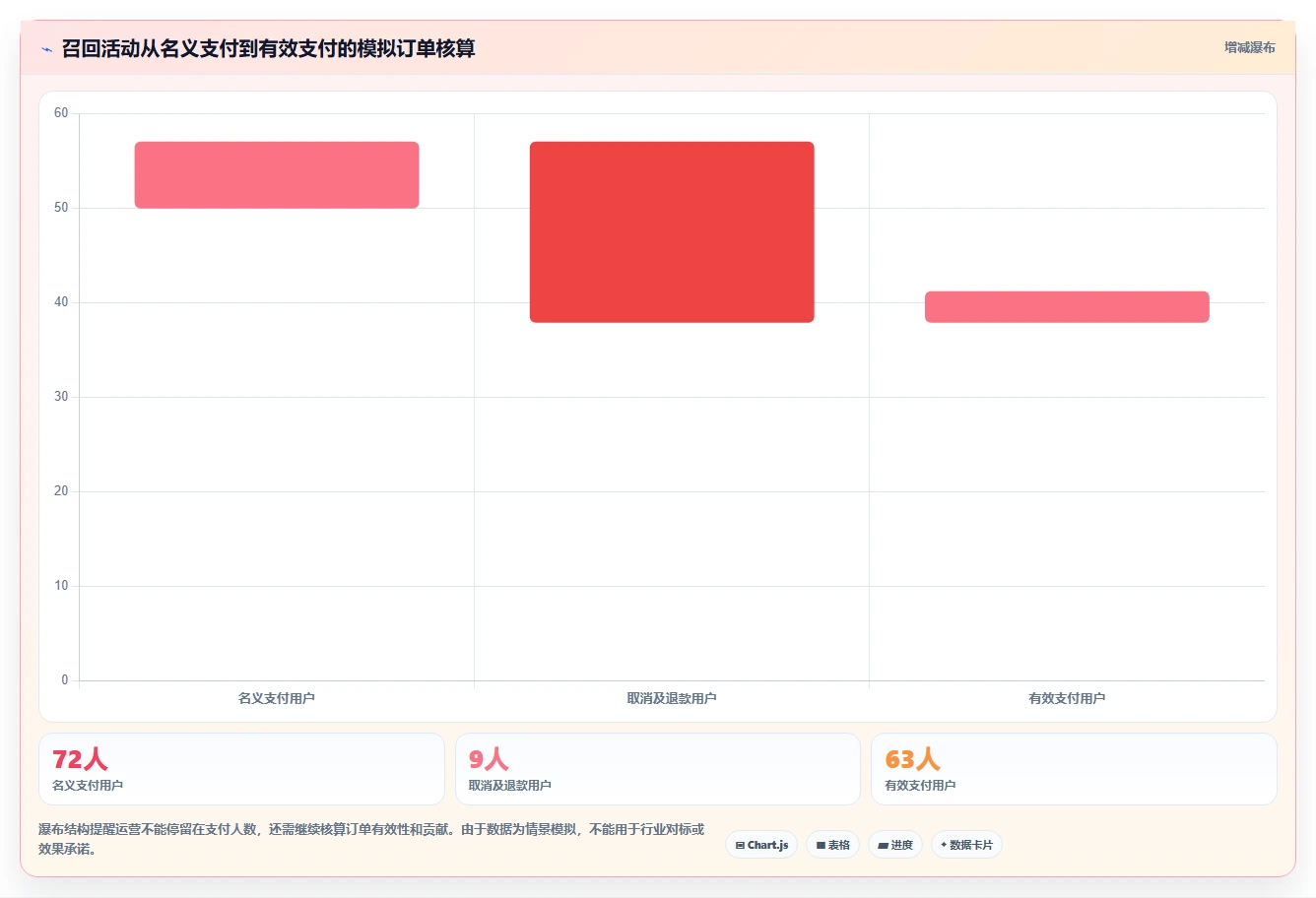Image resolution: width=1316 pixels, height=898 pixels.
Task: Click the 60 y-axis tick label
Action: tap(61, 113)
